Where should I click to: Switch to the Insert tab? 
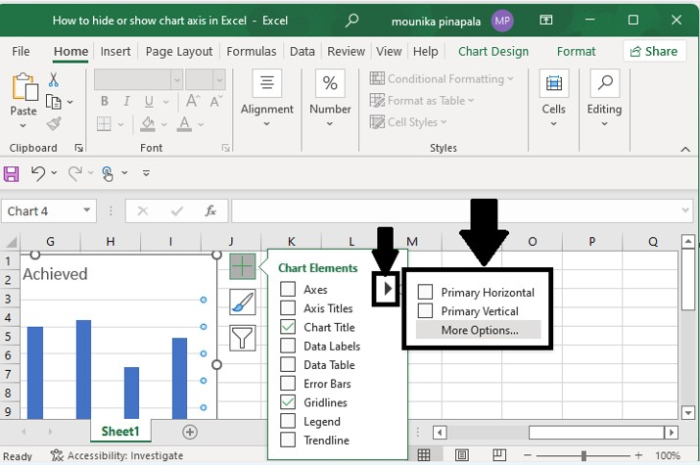click(x=115, y=51)
